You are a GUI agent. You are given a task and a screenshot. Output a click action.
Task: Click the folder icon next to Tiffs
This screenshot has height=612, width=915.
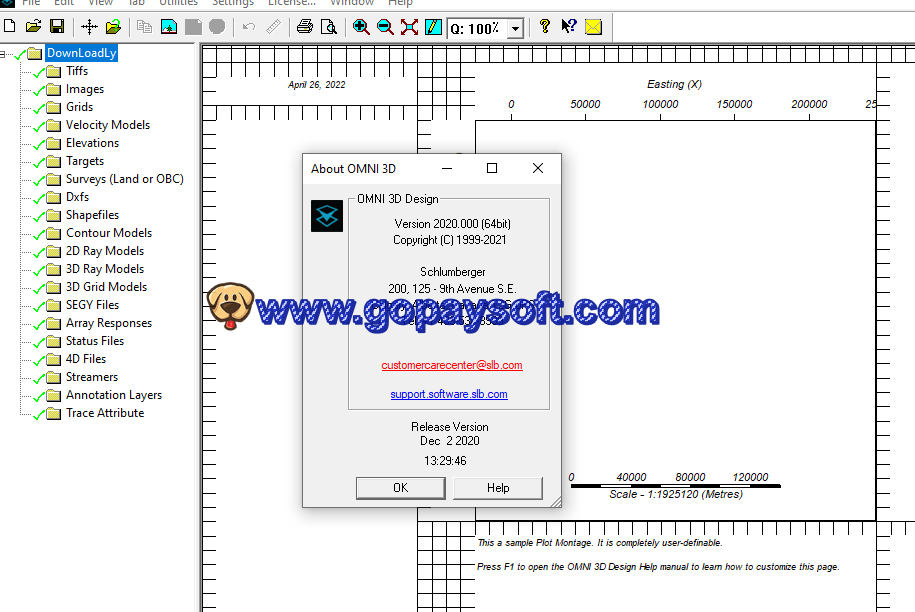(x=54, y=71)
